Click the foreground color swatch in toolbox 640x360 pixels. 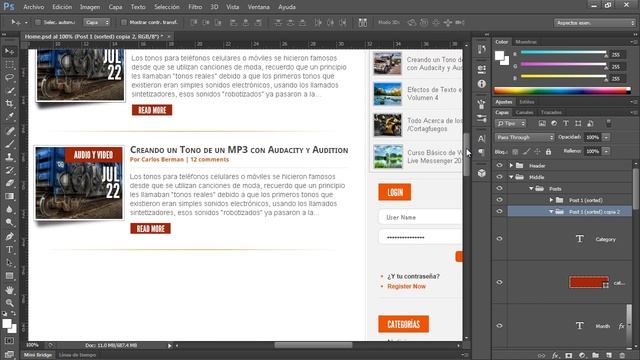(x=7, y=324)
